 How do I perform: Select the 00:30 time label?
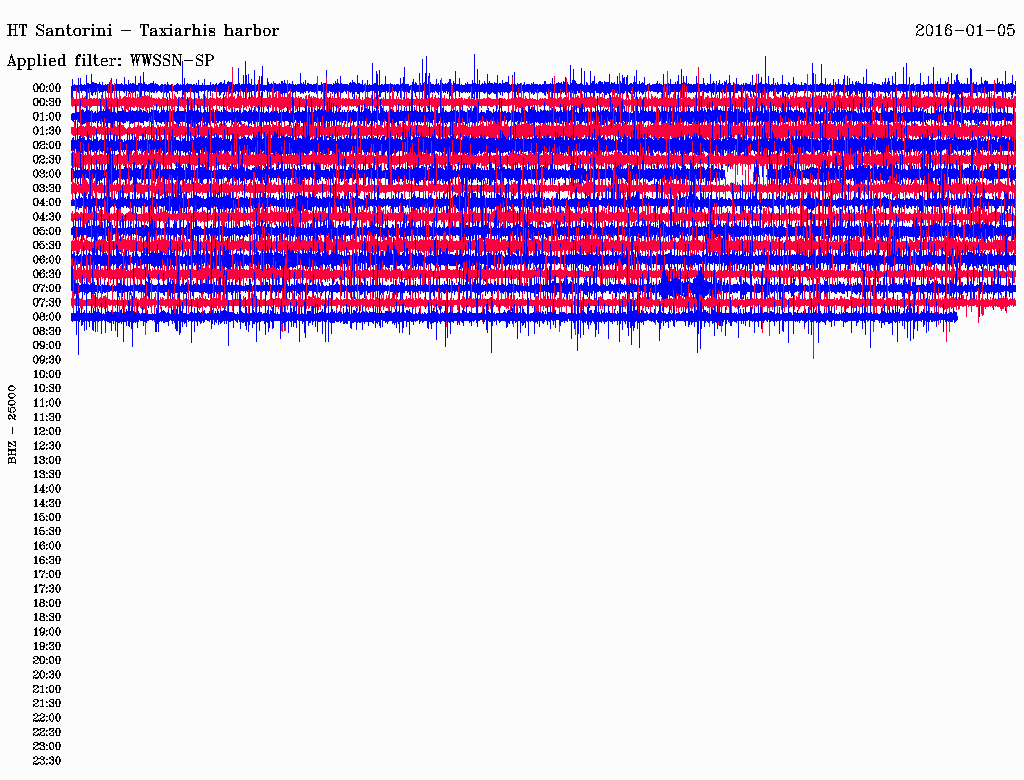click(x=47, y=102)
